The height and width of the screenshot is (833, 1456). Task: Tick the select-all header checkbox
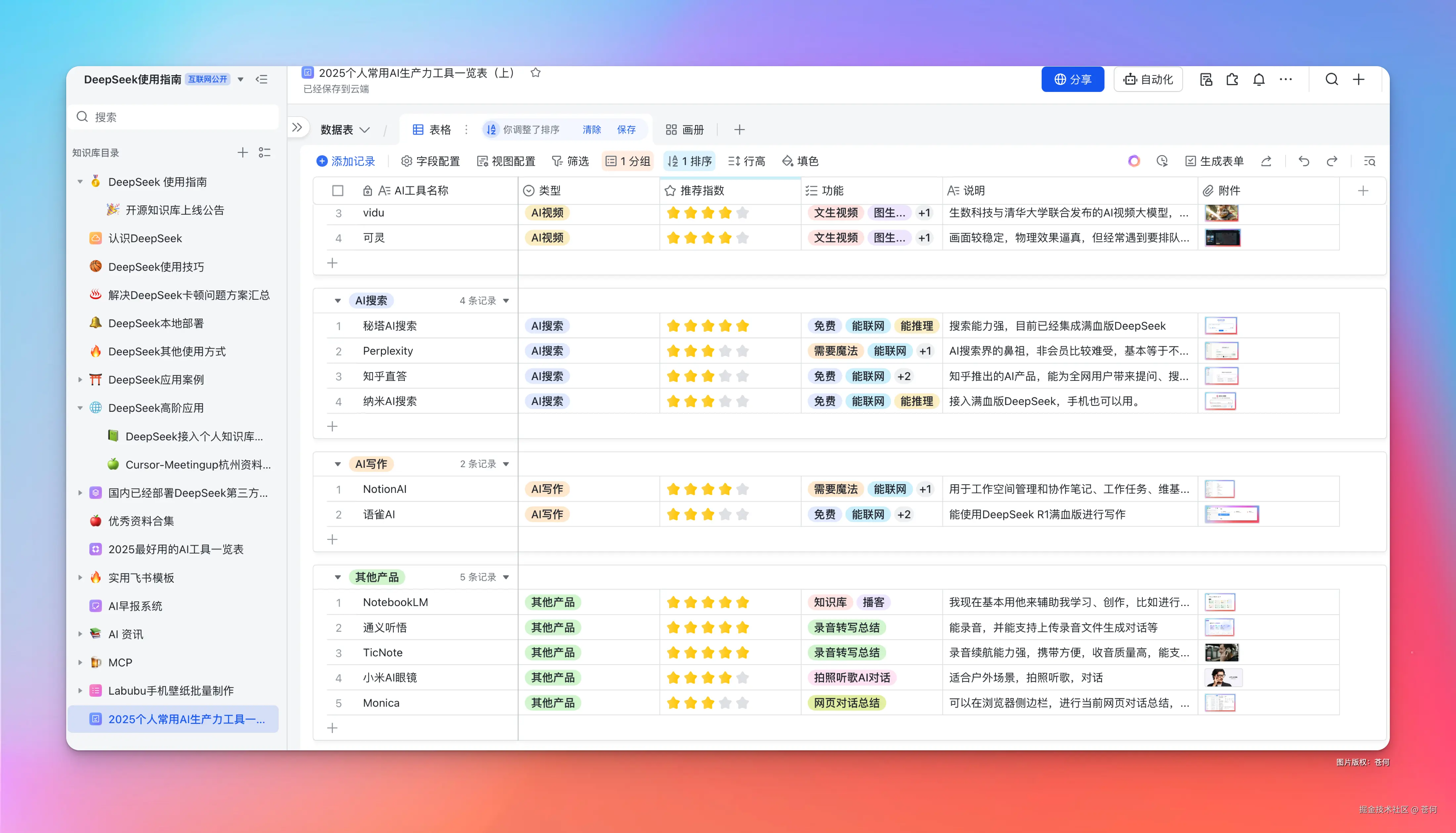338,191
